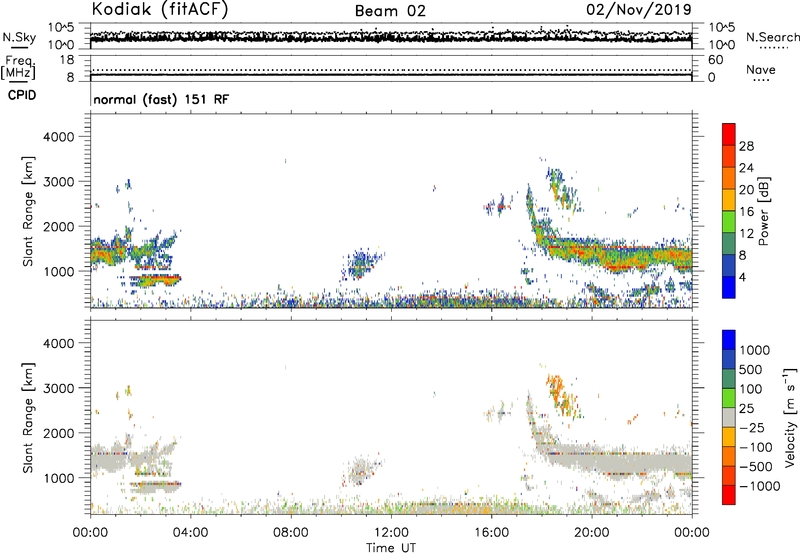Click the "Freq. [MHz]" axis label
This screenshot has width=800, height=554.
click(x=18, y=67)
